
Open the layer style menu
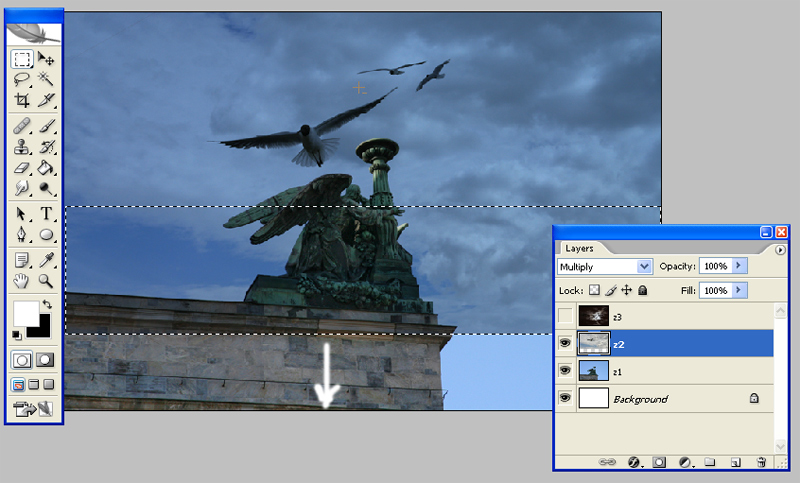coord(634,462)
